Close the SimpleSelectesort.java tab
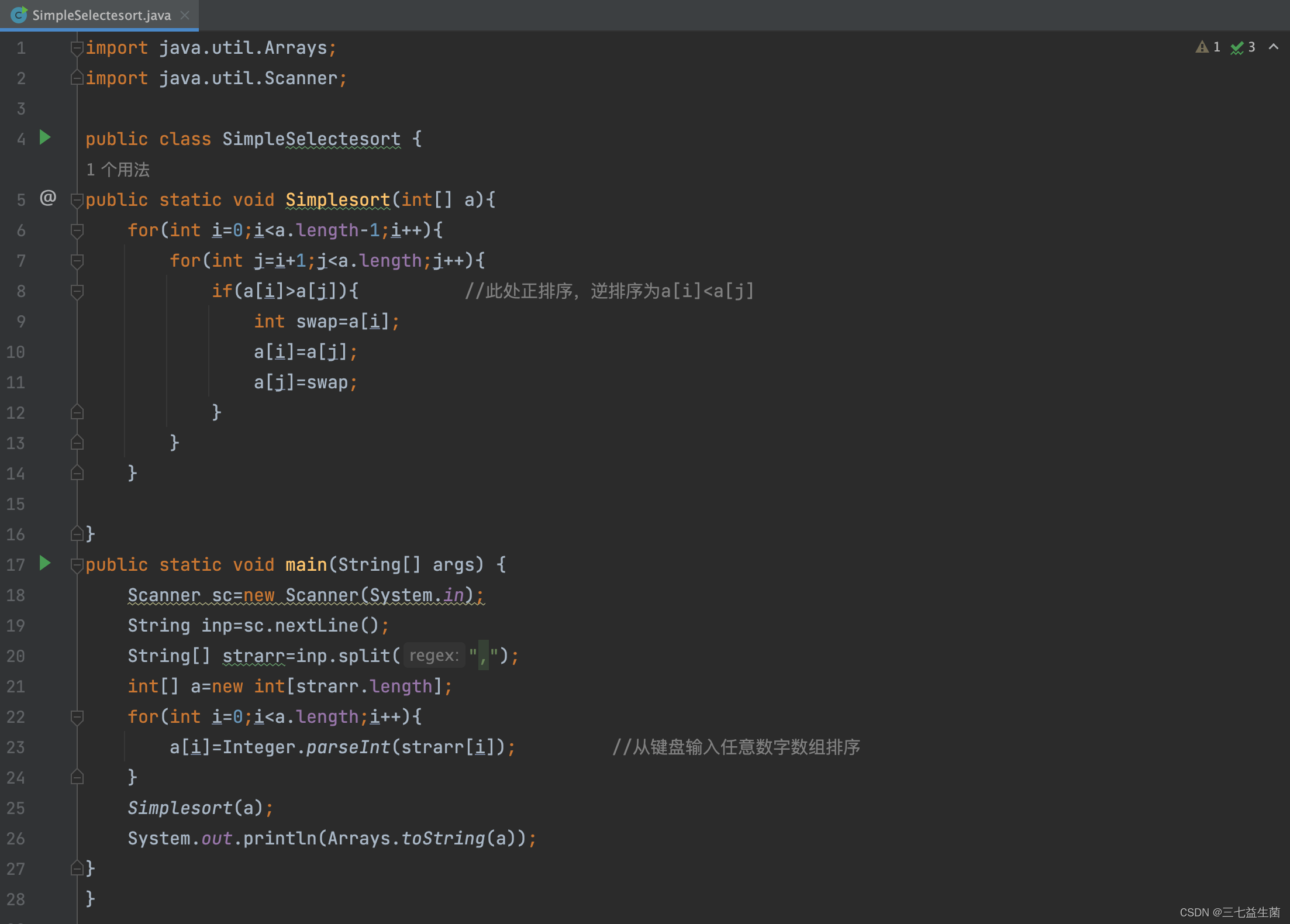Screen dimensions: 1290x924 coord(185,15)
